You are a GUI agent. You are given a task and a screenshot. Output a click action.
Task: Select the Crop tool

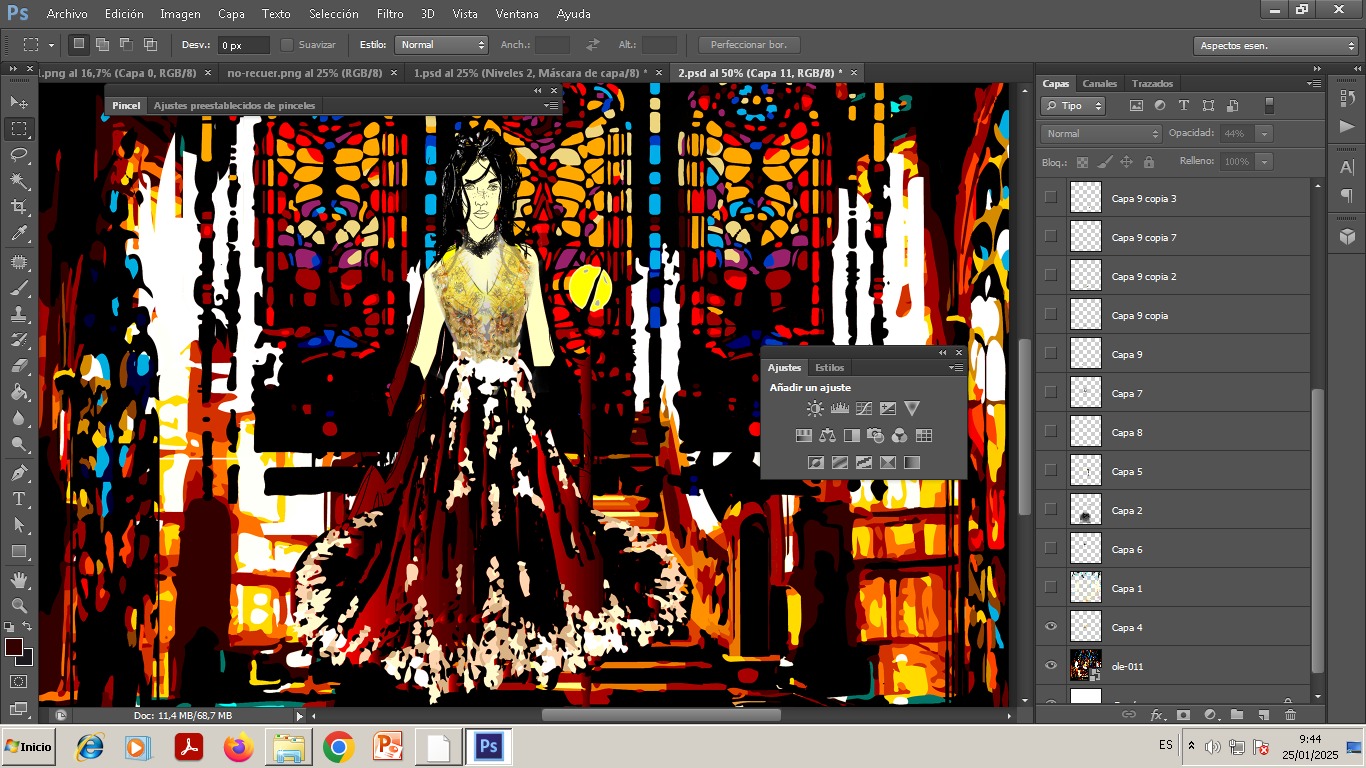click(x=19, y=207)
